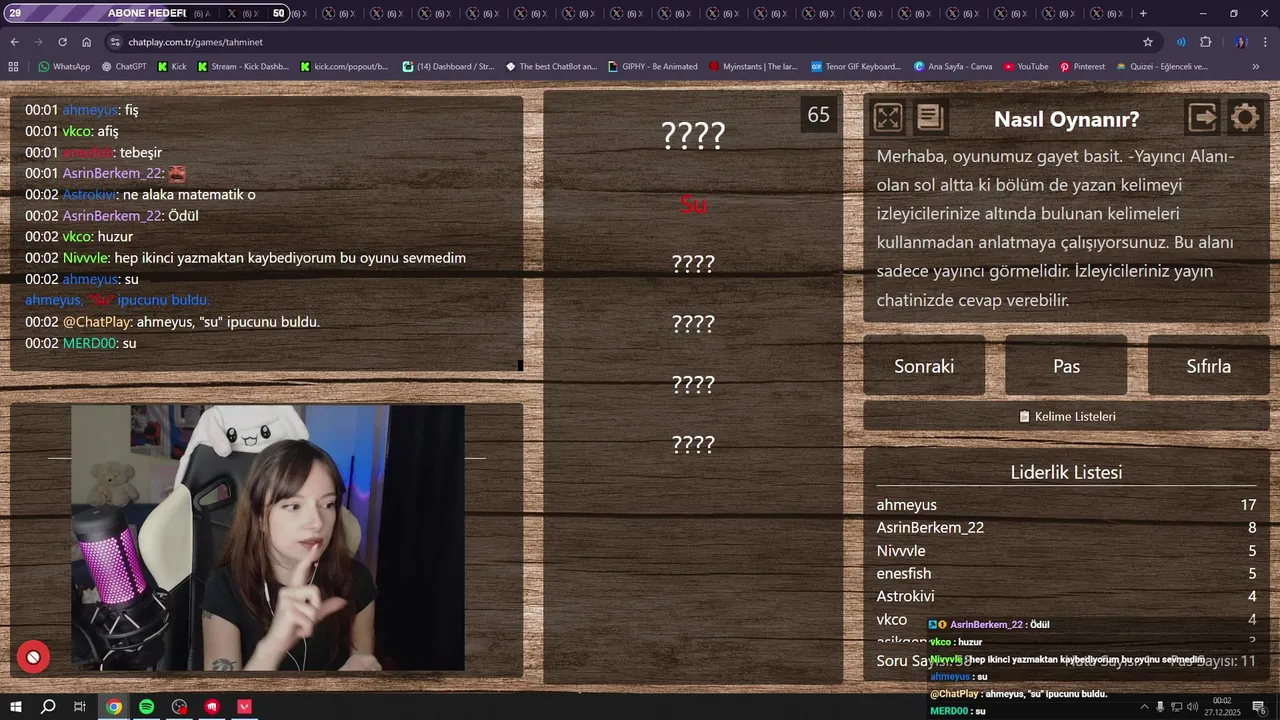Open the WhatsApp bookmark

(64, 67)
